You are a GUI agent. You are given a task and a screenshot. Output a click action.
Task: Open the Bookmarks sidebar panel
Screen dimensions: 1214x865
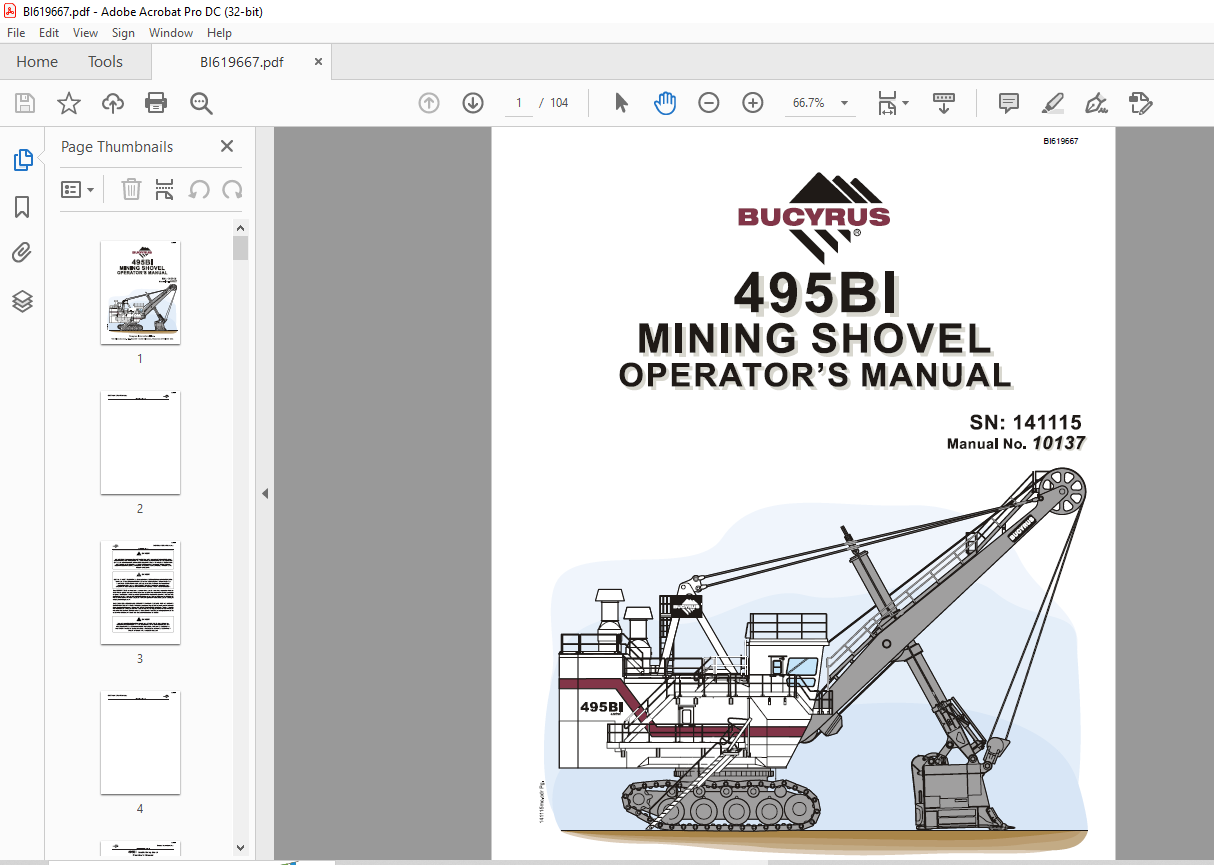pos(22,207)
